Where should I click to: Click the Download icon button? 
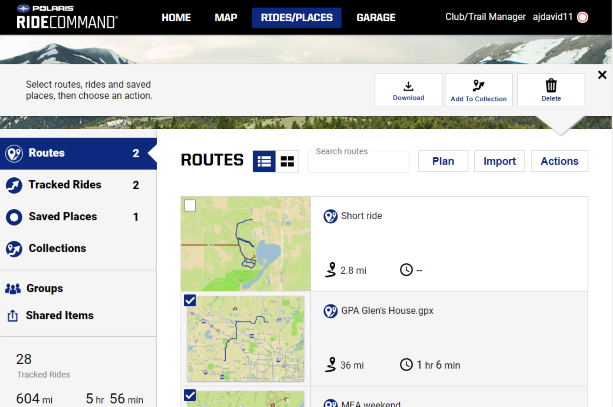pyautogui.click(x=408, y=89)
